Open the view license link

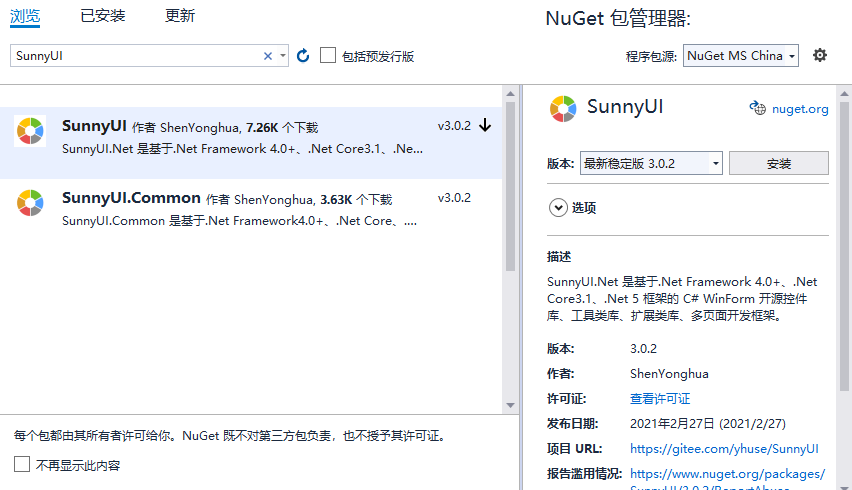(660, 399)
